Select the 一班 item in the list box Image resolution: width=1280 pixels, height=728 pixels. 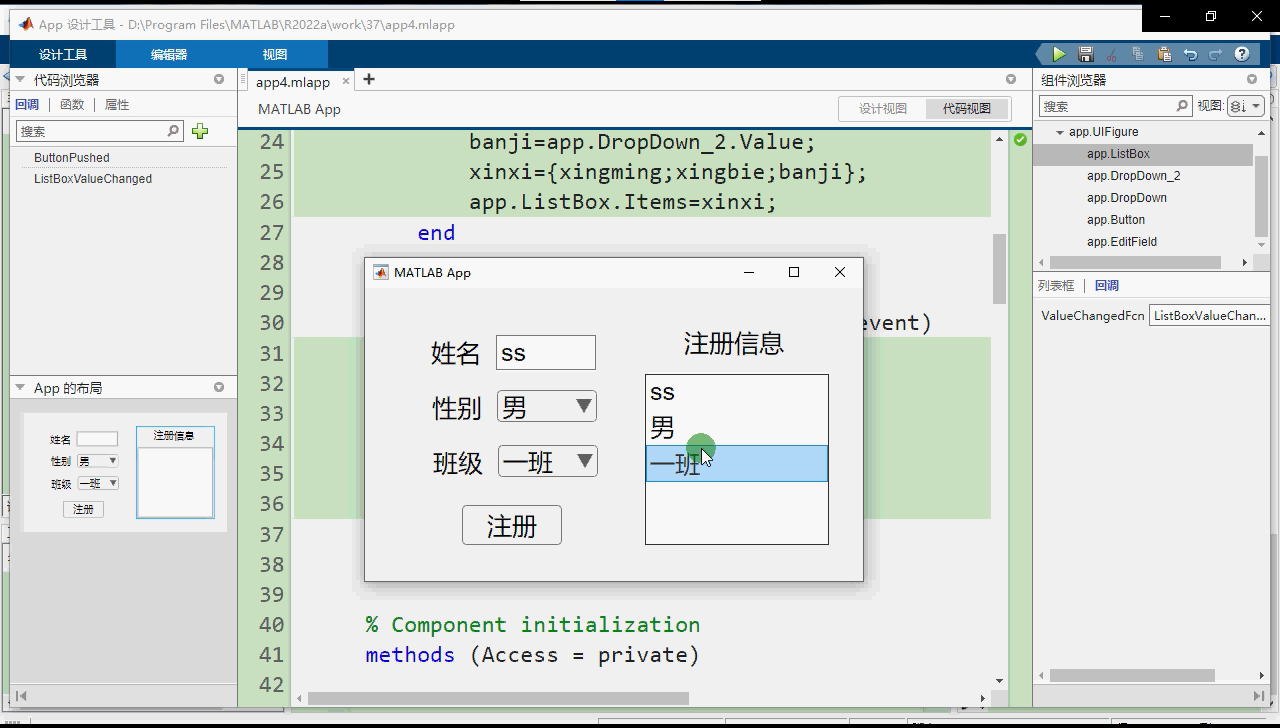coord(737,464)
